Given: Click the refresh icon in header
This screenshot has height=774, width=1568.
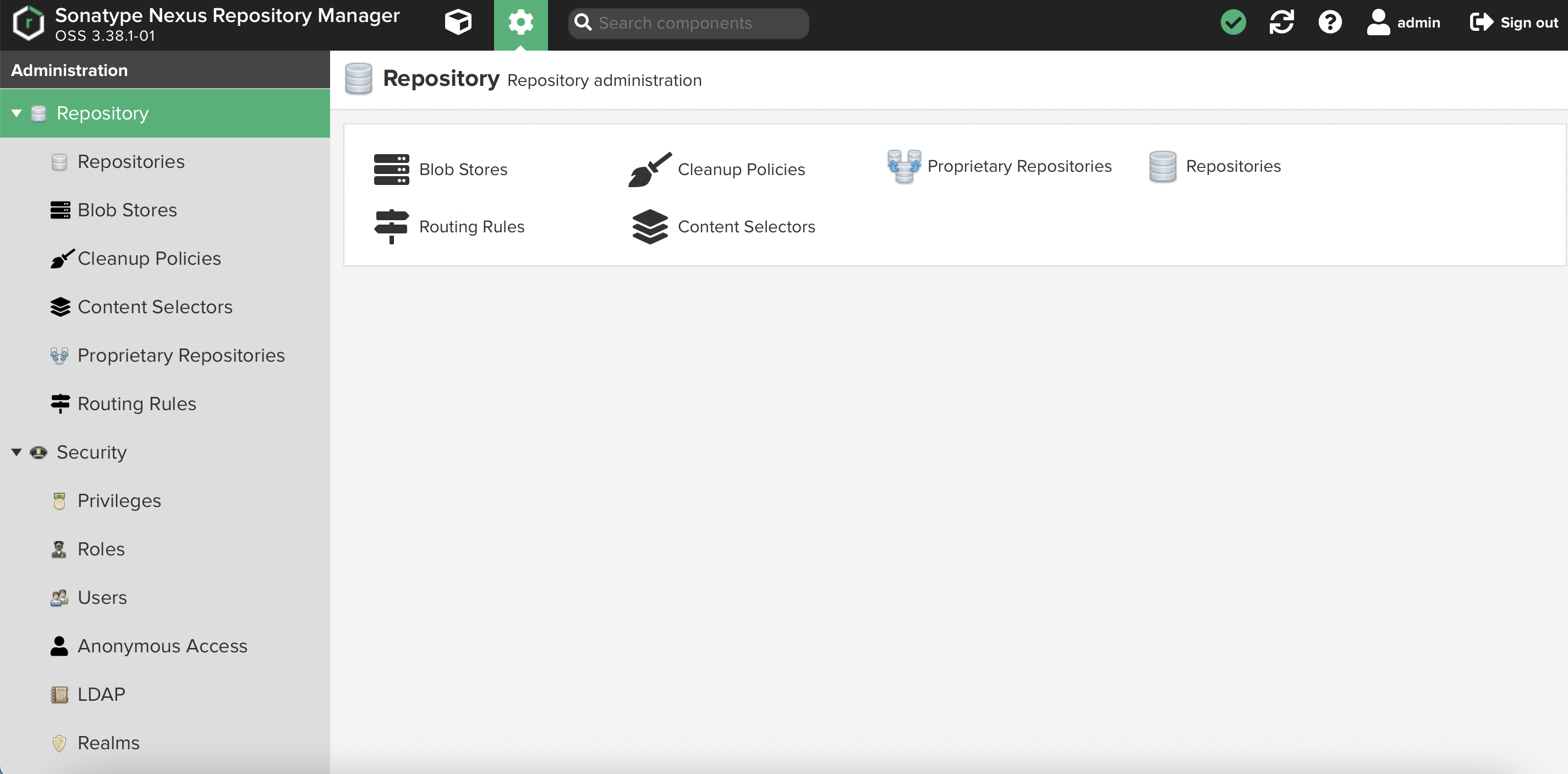Looking at the screenshot, I should pyautogui.click(x=1281, y=23).
